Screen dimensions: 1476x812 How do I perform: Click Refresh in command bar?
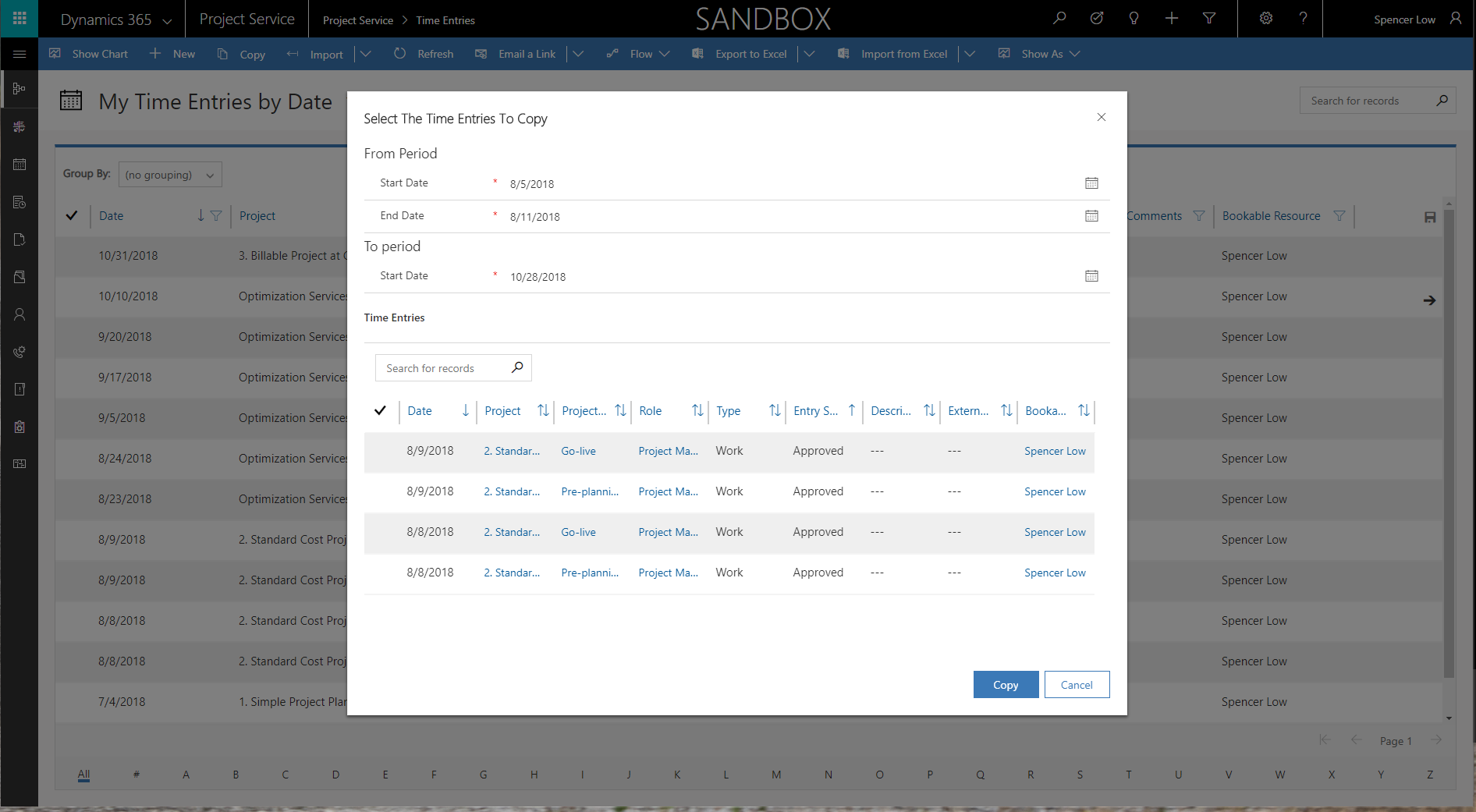424,54
